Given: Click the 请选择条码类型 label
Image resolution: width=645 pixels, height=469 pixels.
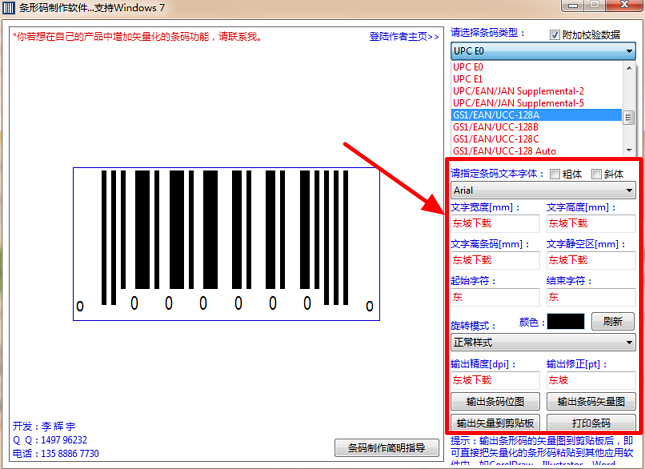Looking at the screenshot, I should [x=488, y=33].
